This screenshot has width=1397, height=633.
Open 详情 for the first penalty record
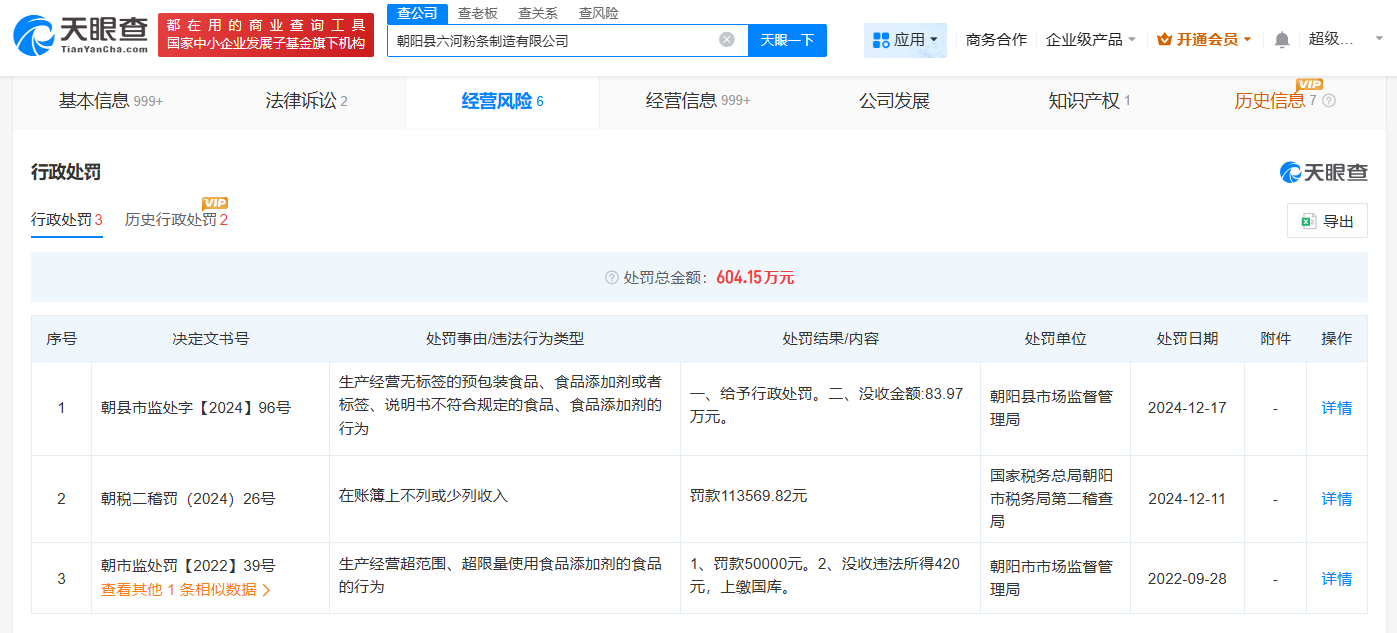tap(1336, 408)
